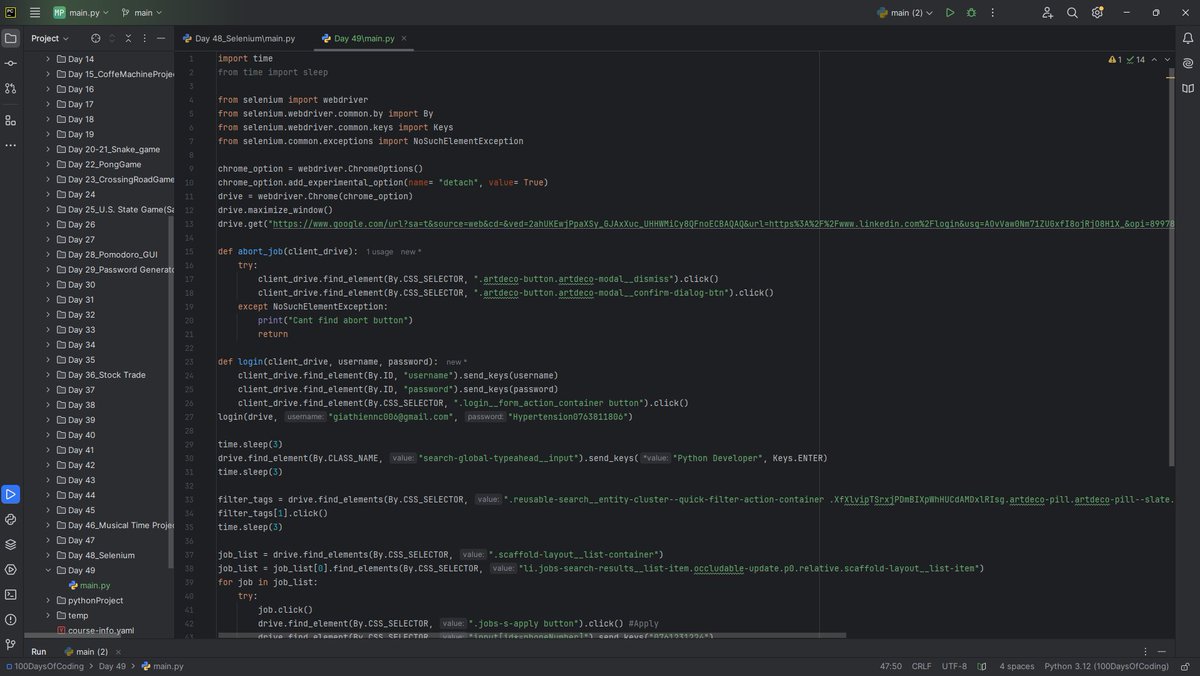Change CRLF line separator setting
The height and width of the screenshot is (676, 1200).
921,666
